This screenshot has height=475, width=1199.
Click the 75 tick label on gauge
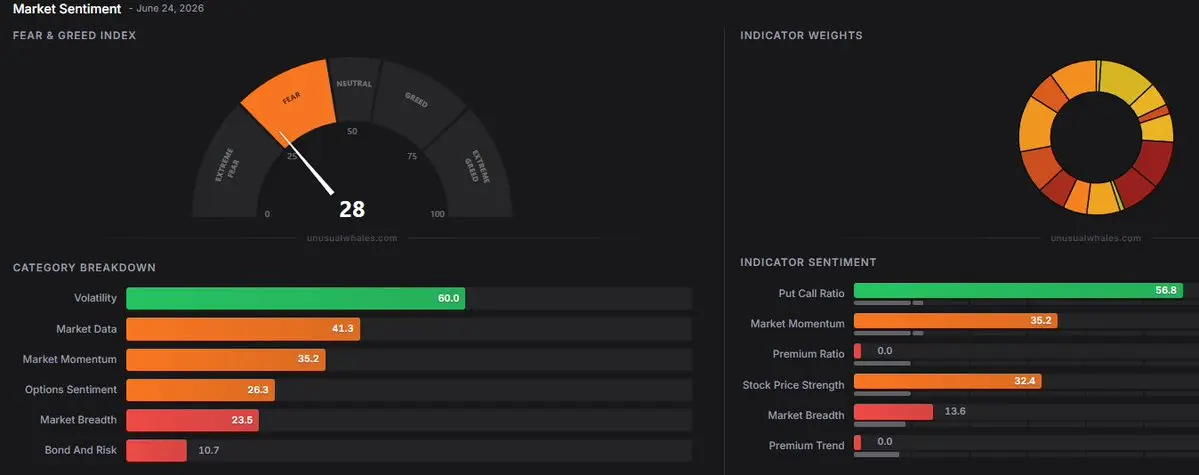412,156
